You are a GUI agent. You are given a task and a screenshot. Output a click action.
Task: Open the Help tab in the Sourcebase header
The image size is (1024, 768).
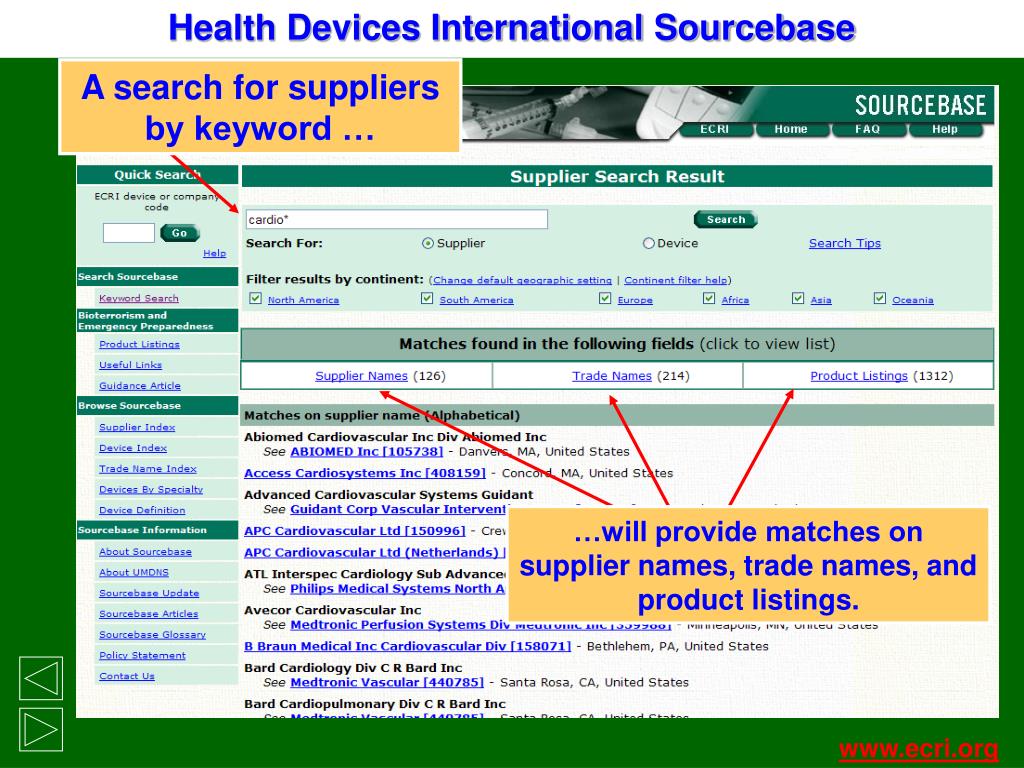[945, 129]
